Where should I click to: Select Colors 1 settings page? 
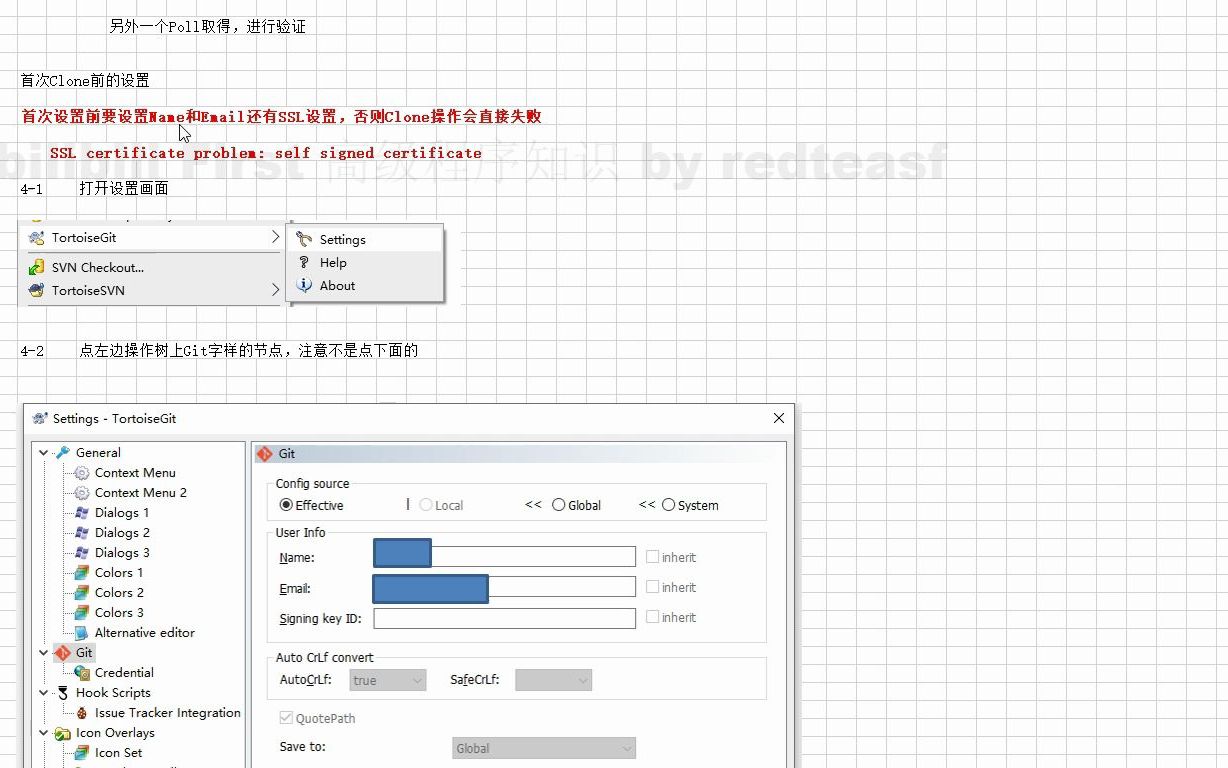point(118,572)
